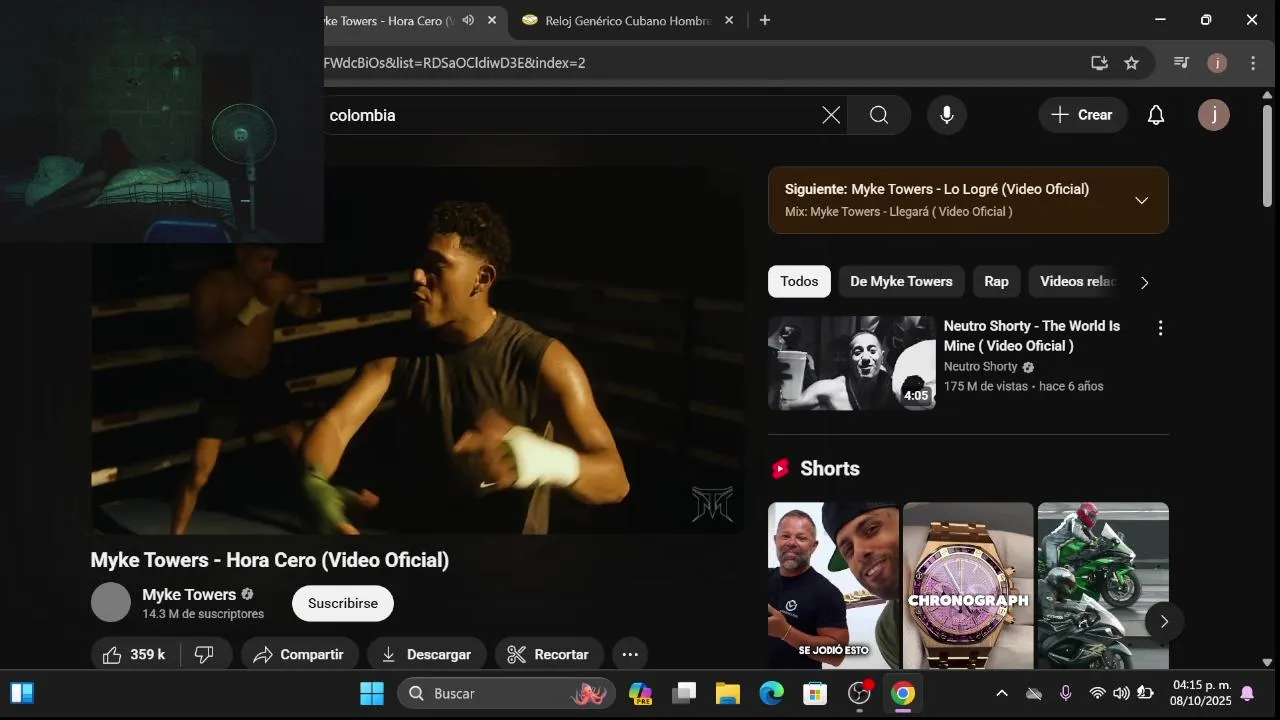Open the YouTube account avatar menu
The image size is (1280, 720).
(1214, 115)
